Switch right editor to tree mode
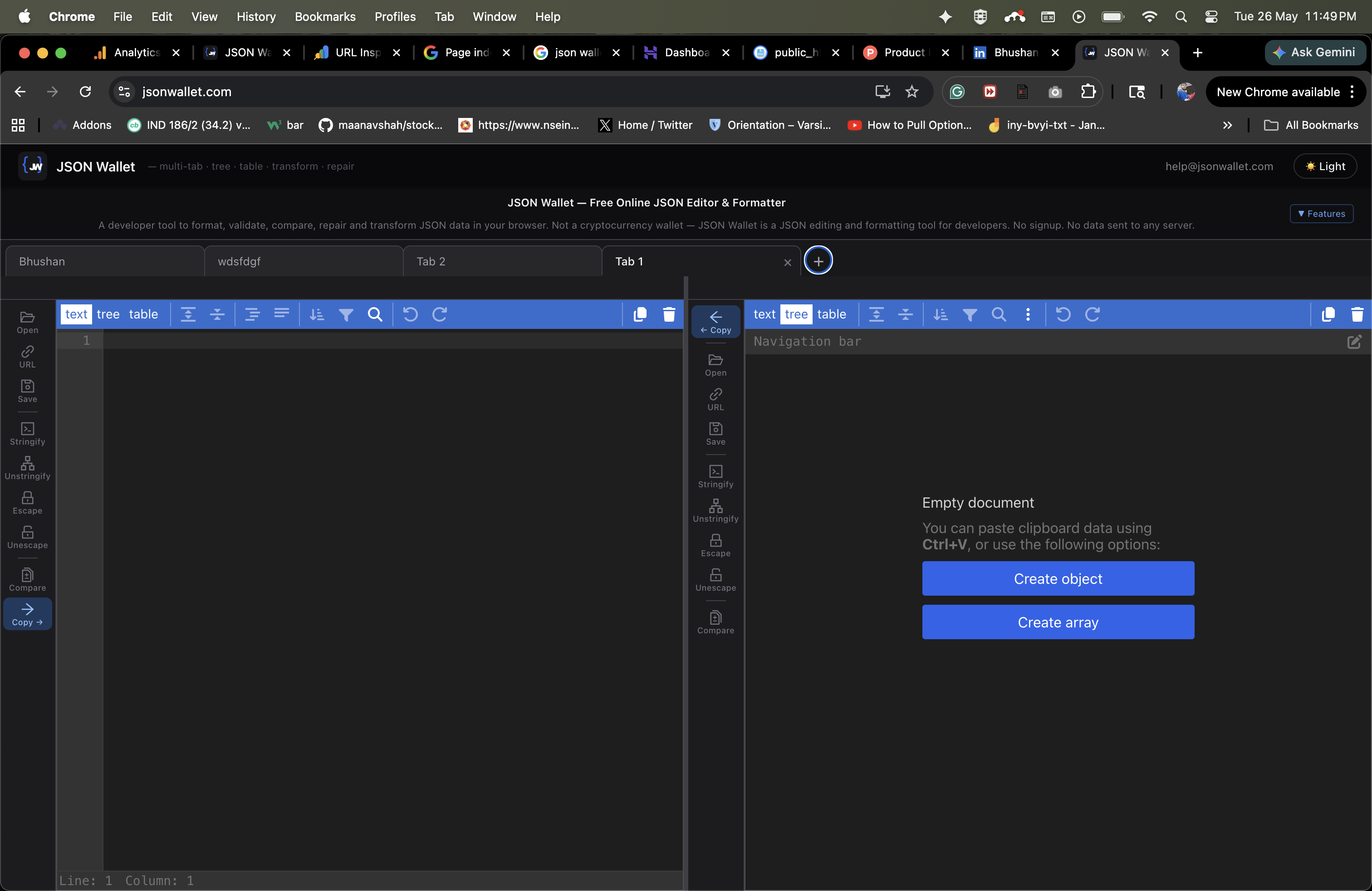The width and height of the screenshot is (1372, 891). tap(796, 314)
